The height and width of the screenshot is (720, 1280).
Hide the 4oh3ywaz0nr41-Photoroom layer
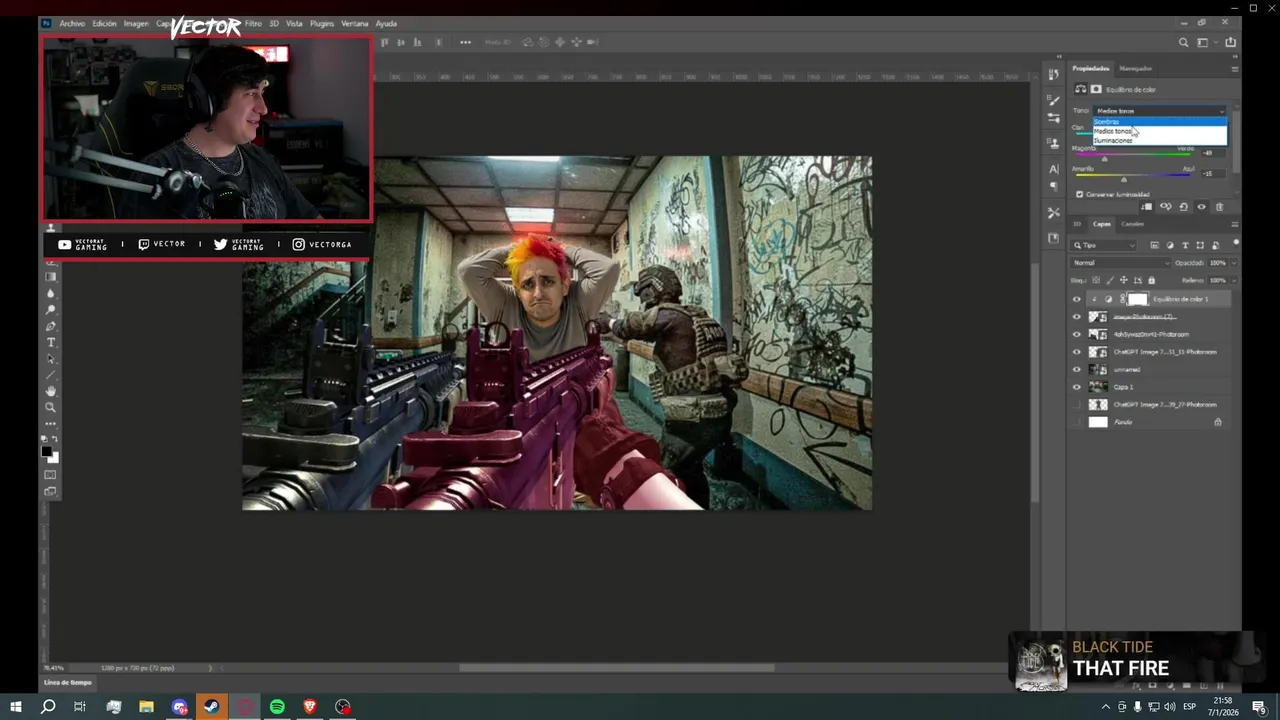[1077, 334]
